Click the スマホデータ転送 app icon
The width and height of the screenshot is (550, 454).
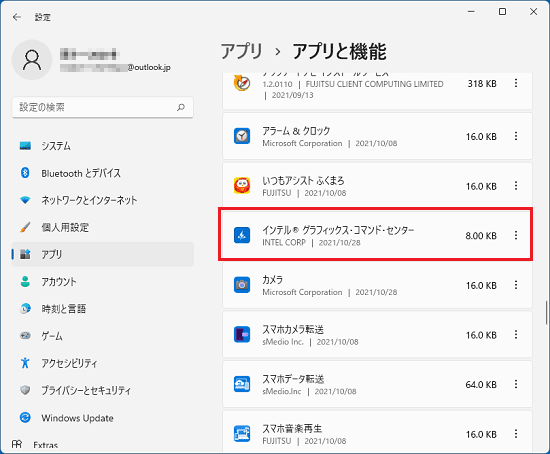[242, 384]
